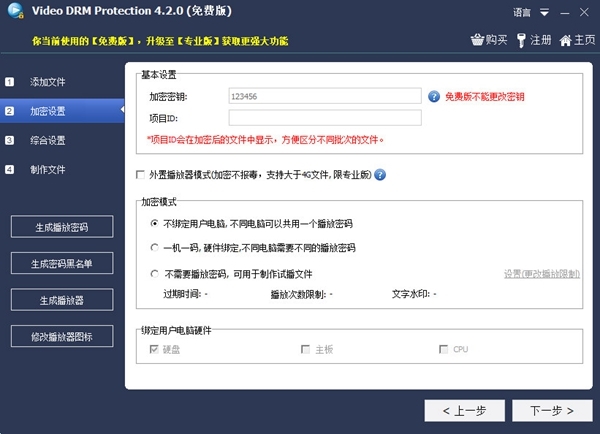Click the 生成播放密码 button
This screenshot has height=434, width=600.
coord(62,227)
